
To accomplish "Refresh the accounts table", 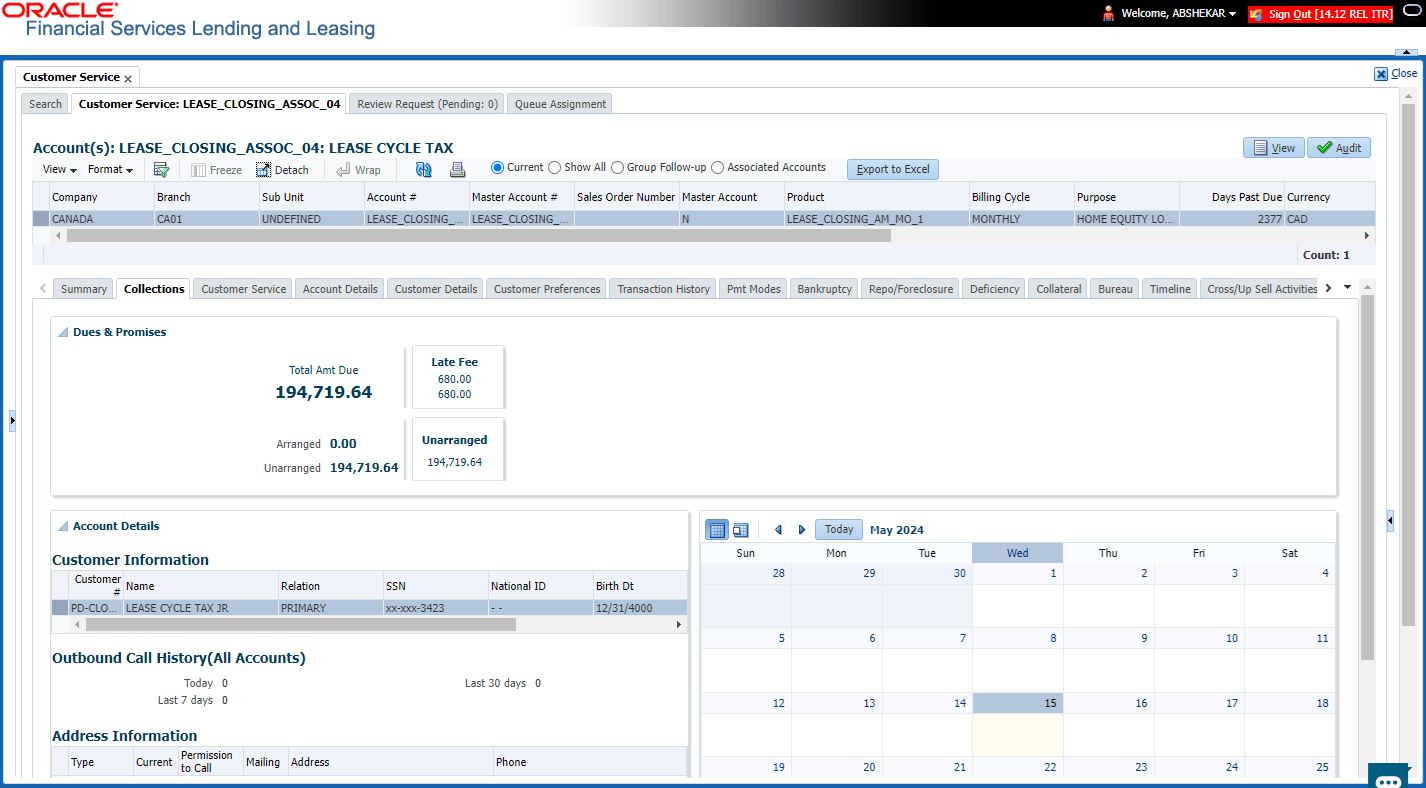I will (x=424, y=170).
